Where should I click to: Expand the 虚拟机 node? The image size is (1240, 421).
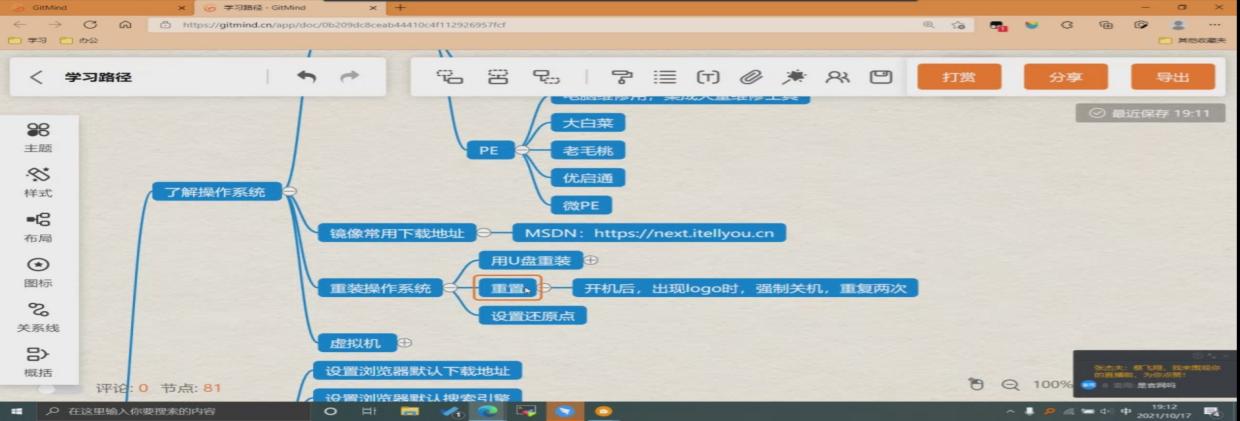click(x=405, y=342)
